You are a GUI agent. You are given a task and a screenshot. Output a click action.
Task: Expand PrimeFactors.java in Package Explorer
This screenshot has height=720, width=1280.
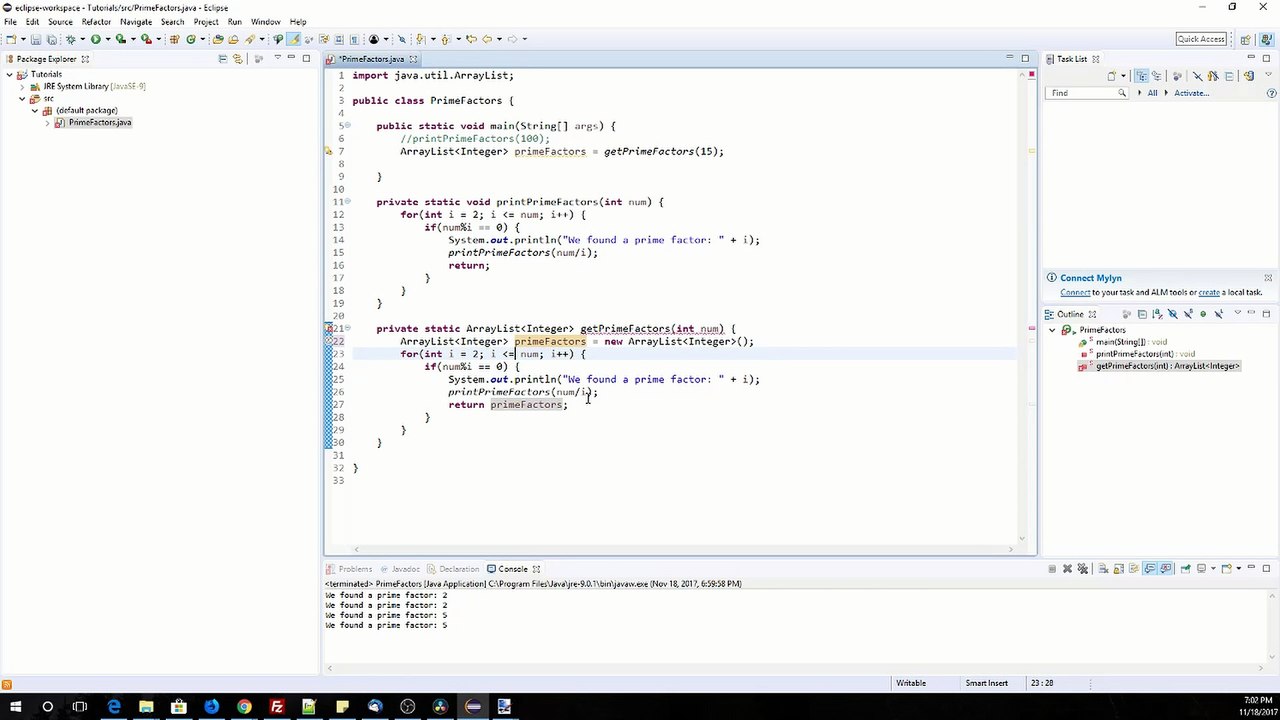[x=47, y=122]
